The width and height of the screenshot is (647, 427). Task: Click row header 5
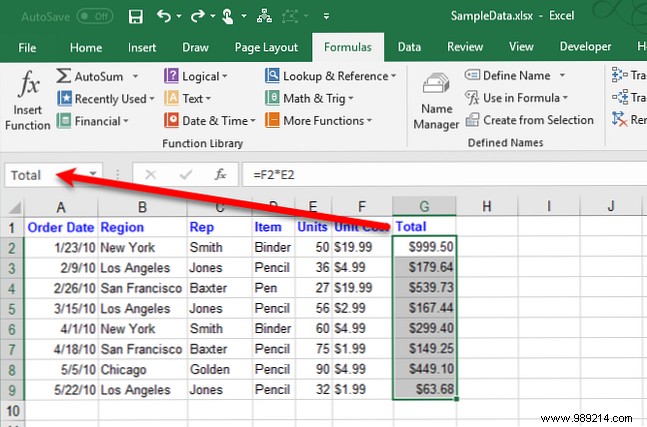pyautogui.click(x=12, y=309)
